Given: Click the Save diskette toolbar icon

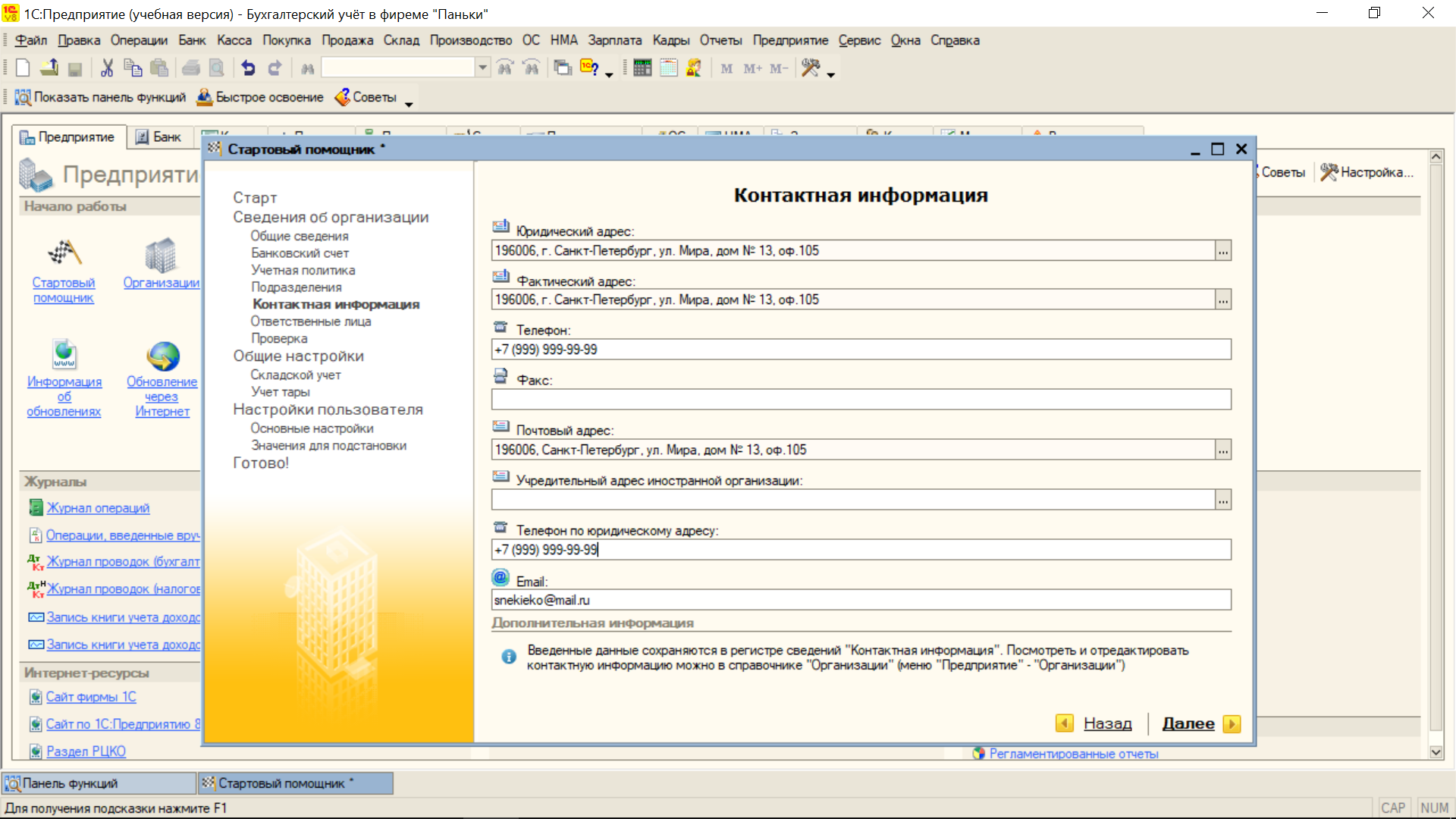Looking at the screenshot, I should coord(74,68).
